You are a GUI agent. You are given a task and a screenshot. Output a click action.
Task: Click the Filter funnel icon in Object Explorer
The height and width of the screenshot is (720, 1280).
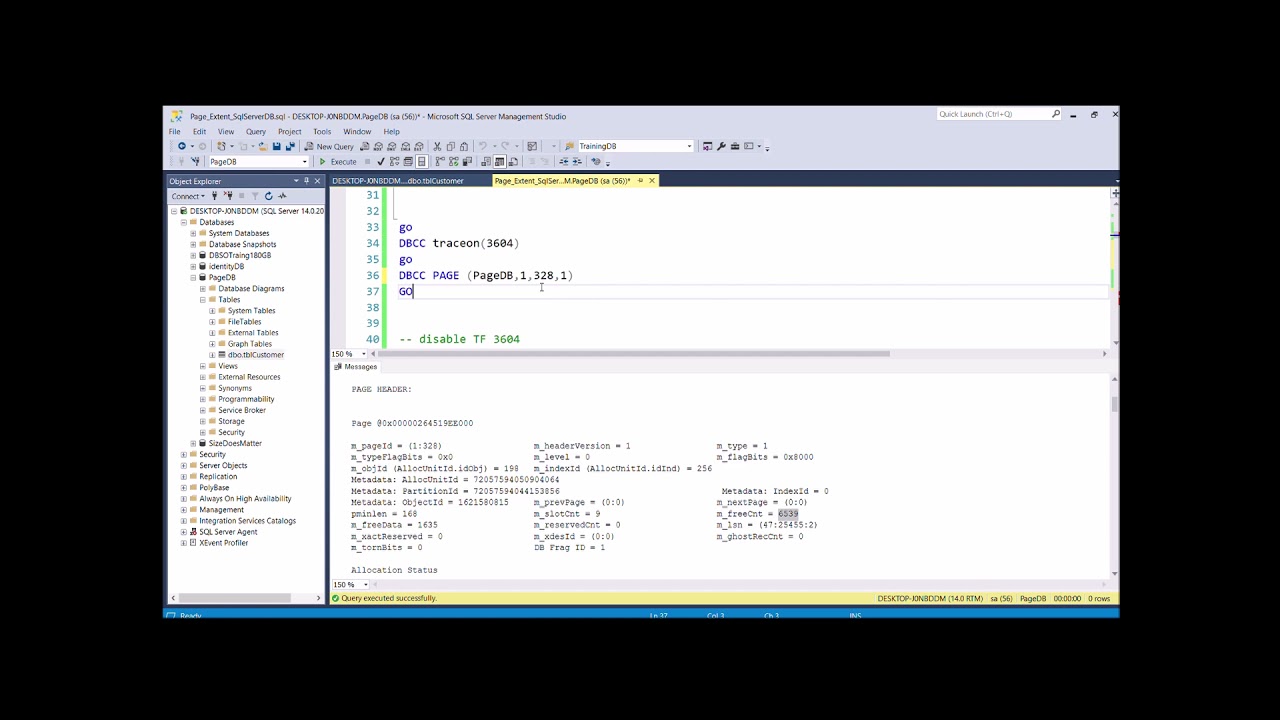pyautogui.click(x=255, y=196)
